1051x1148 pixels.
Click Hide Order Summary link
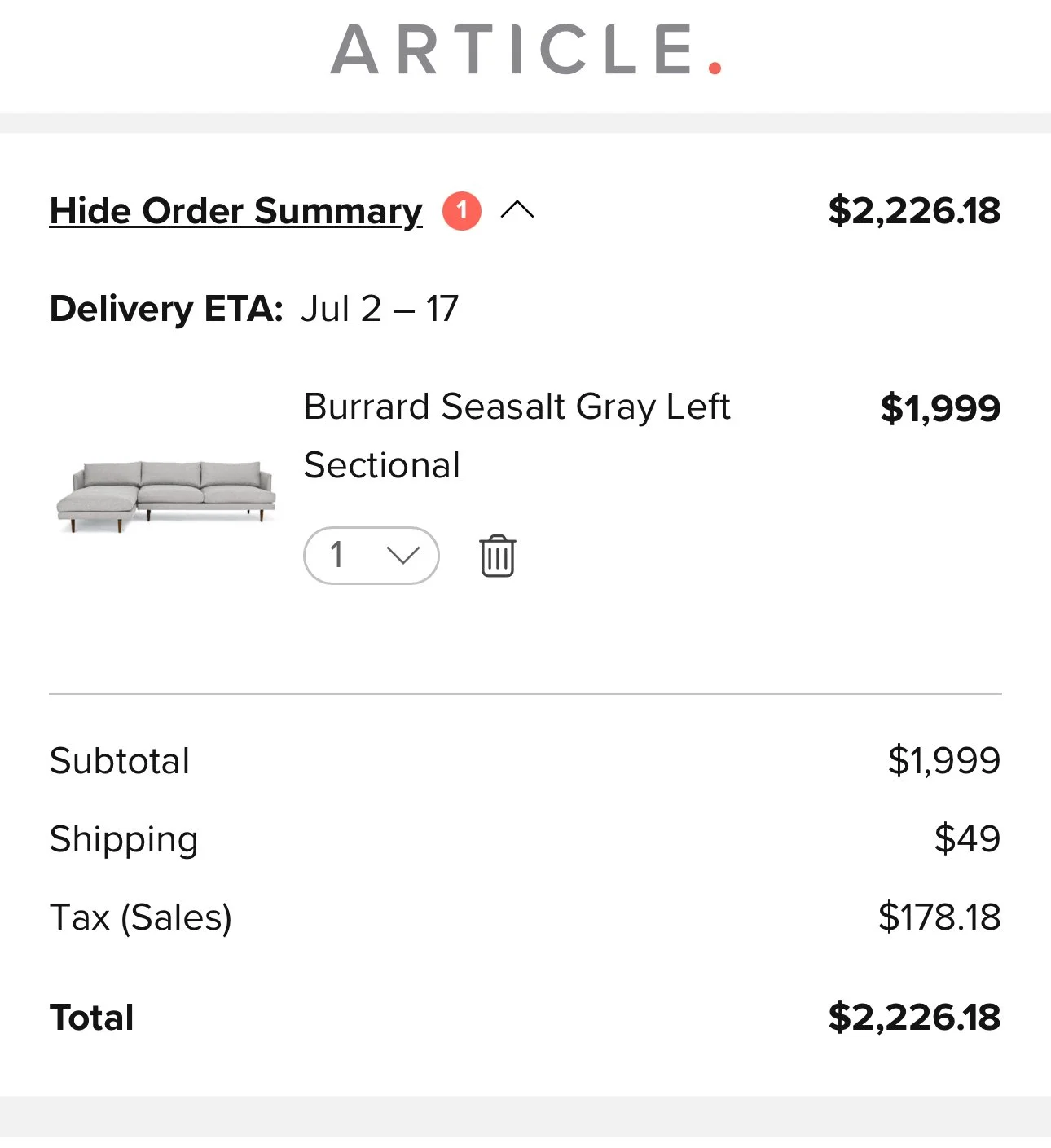pos(236,211)
